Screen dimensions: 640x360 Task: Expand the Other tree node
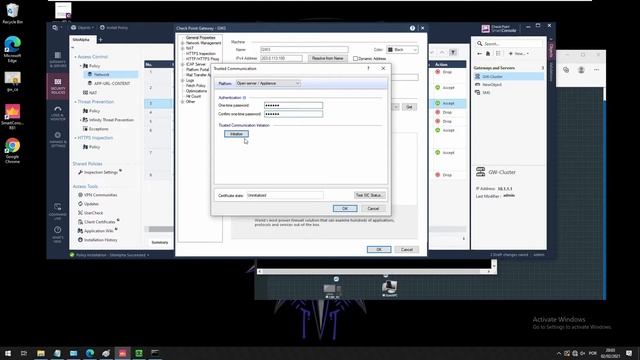click(x=183, y=102)
